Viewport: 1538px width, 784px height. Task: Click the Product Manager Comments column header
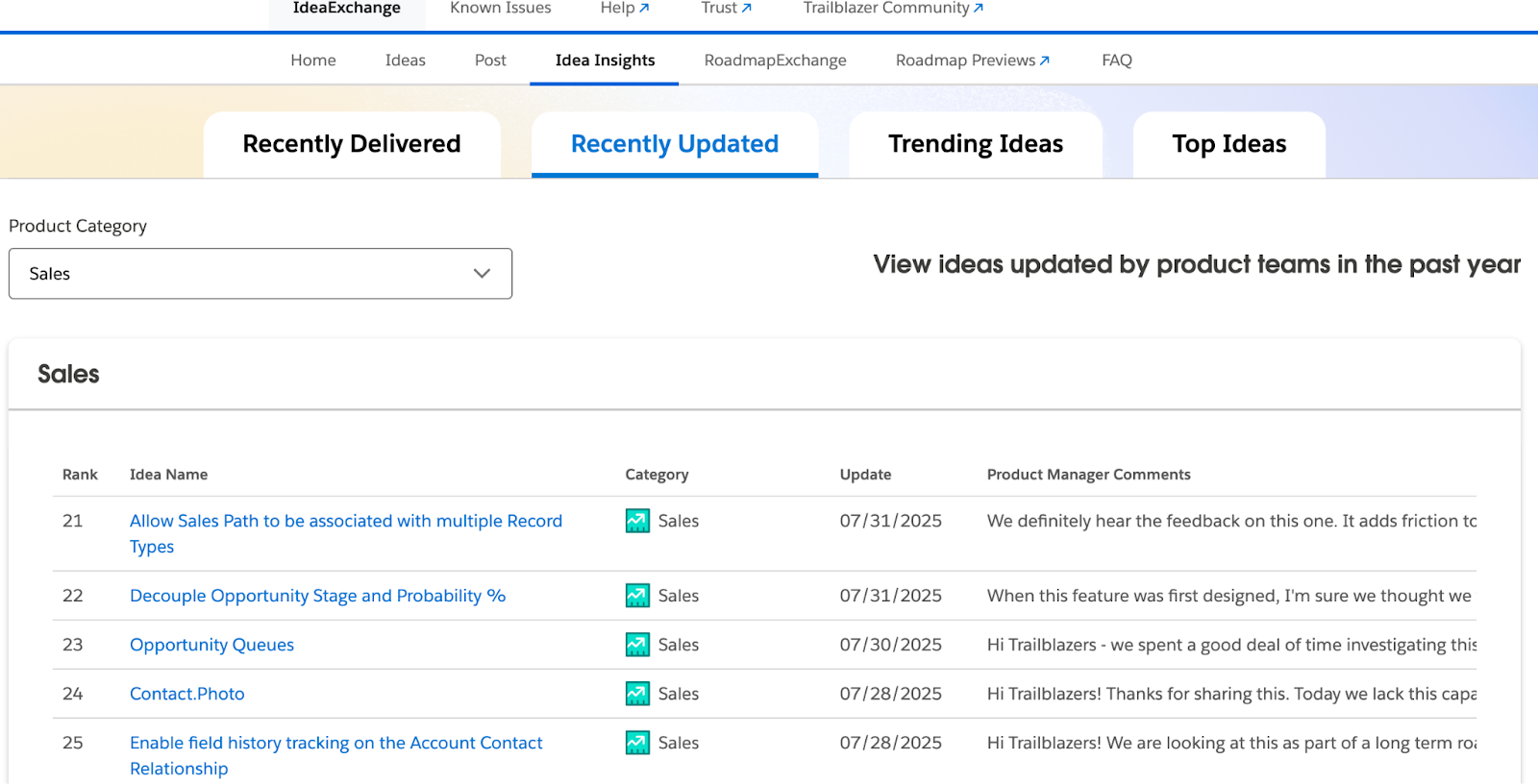[x=1089, y=475]
